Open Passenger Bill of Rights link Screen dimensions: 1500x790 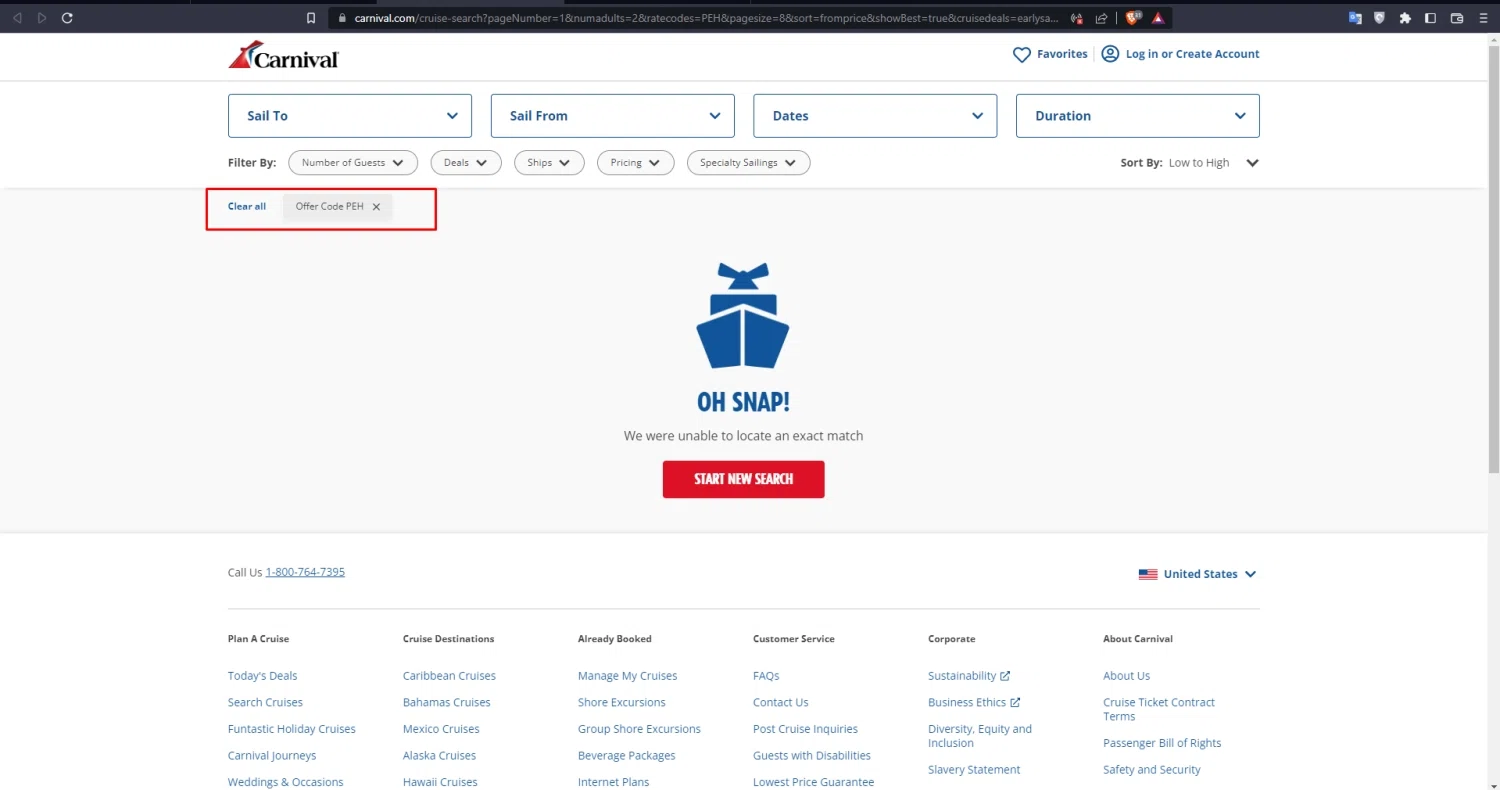[x=1162, y=743]
